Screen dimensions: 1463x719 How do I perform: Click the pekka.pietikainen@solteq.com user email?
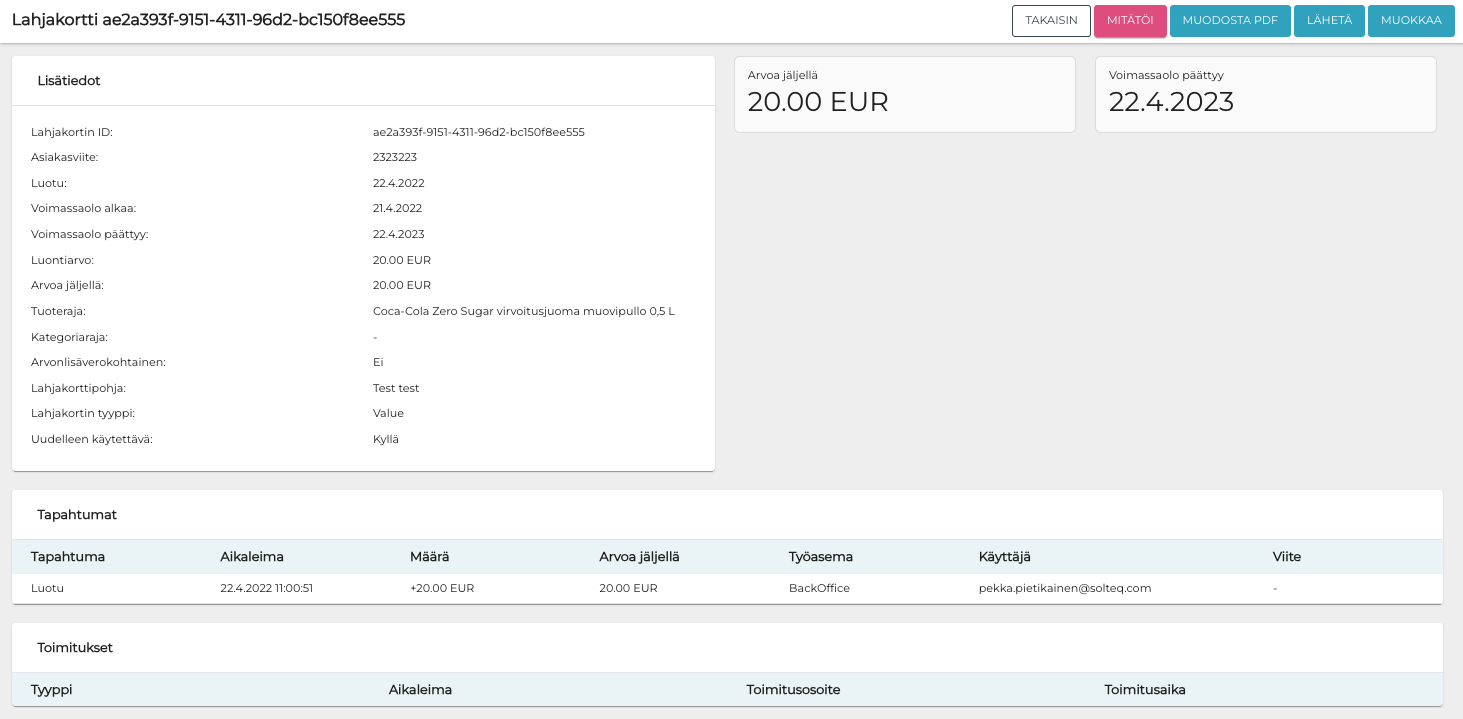coord(1064,588)
